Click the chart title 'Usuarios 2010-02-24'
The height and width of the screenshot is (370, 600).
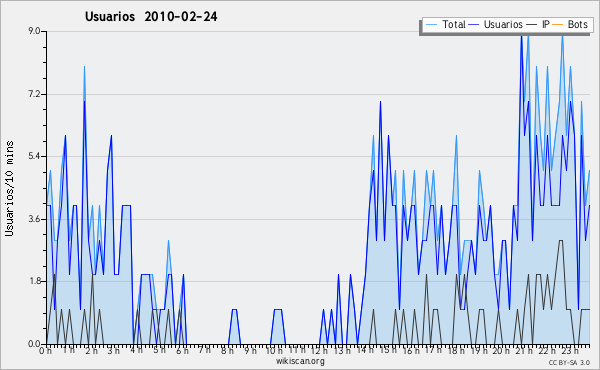151,16
